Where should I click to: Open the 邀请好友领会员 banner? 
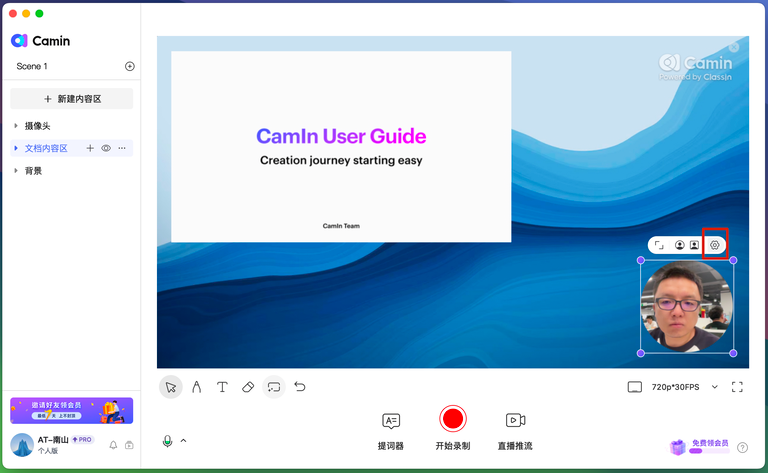click(x=72, y=410)
